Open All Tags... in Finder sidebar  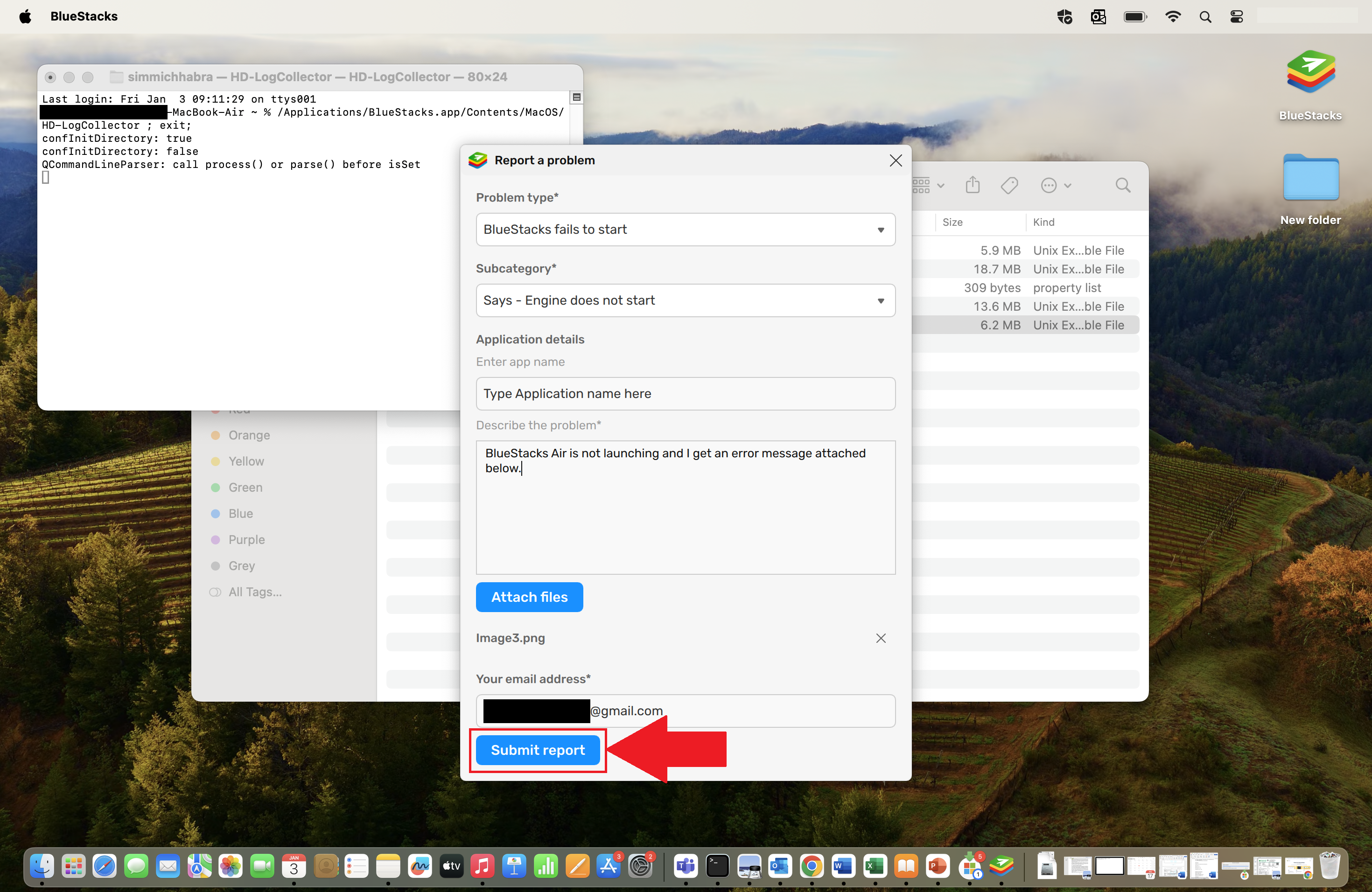[x=245, y=592]
